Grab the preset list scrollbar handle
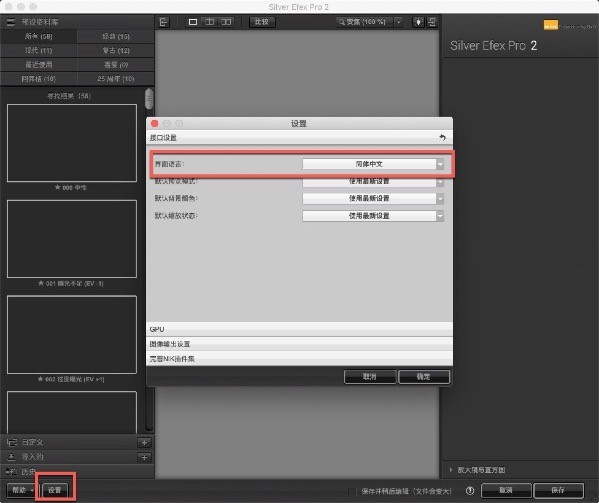The width and height of the screenshot is (599, 503). (x=149, y=99)
